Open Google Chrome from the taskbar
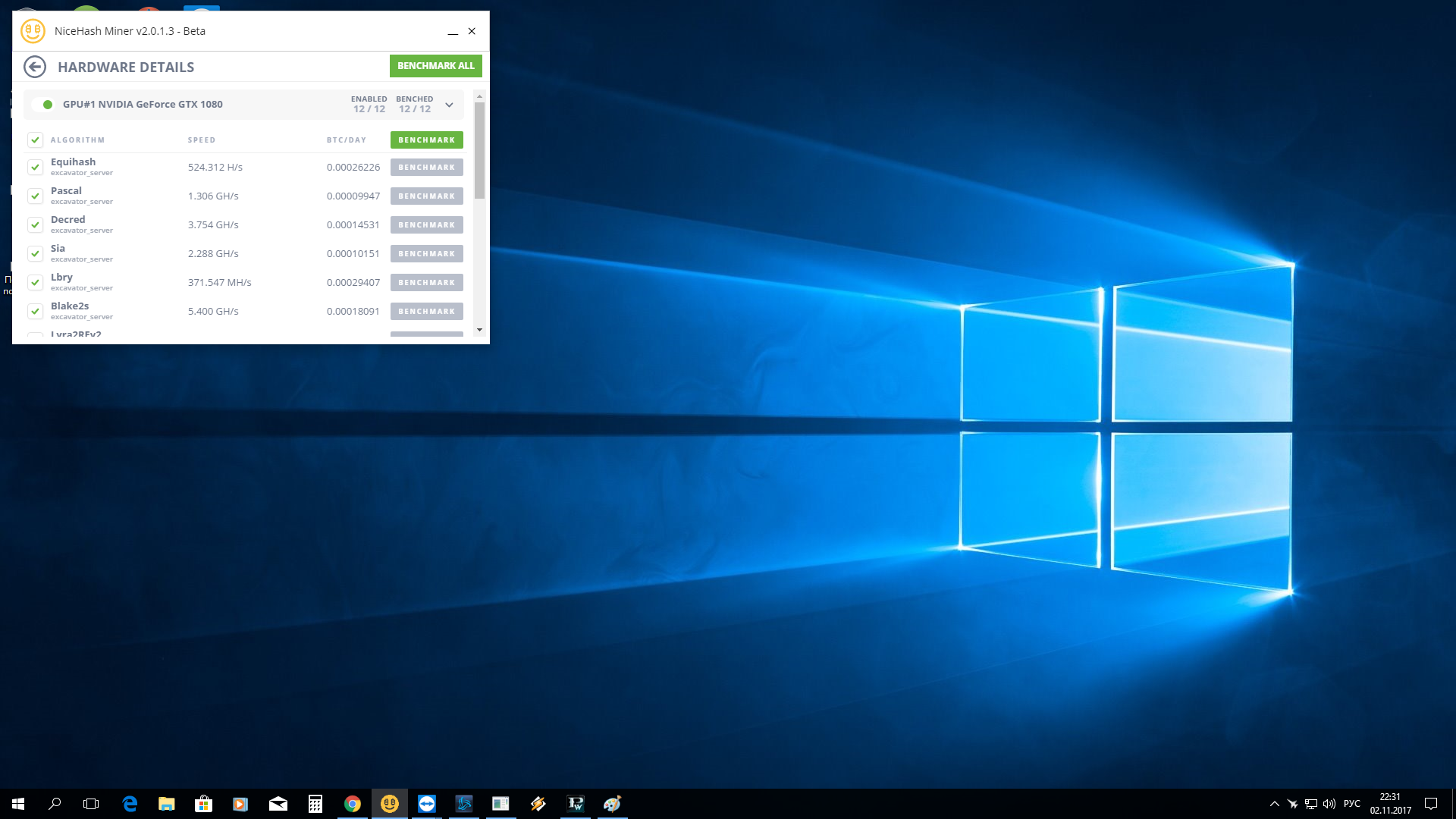The width and height of the screenshot is (1456, 819). [353, 804]
